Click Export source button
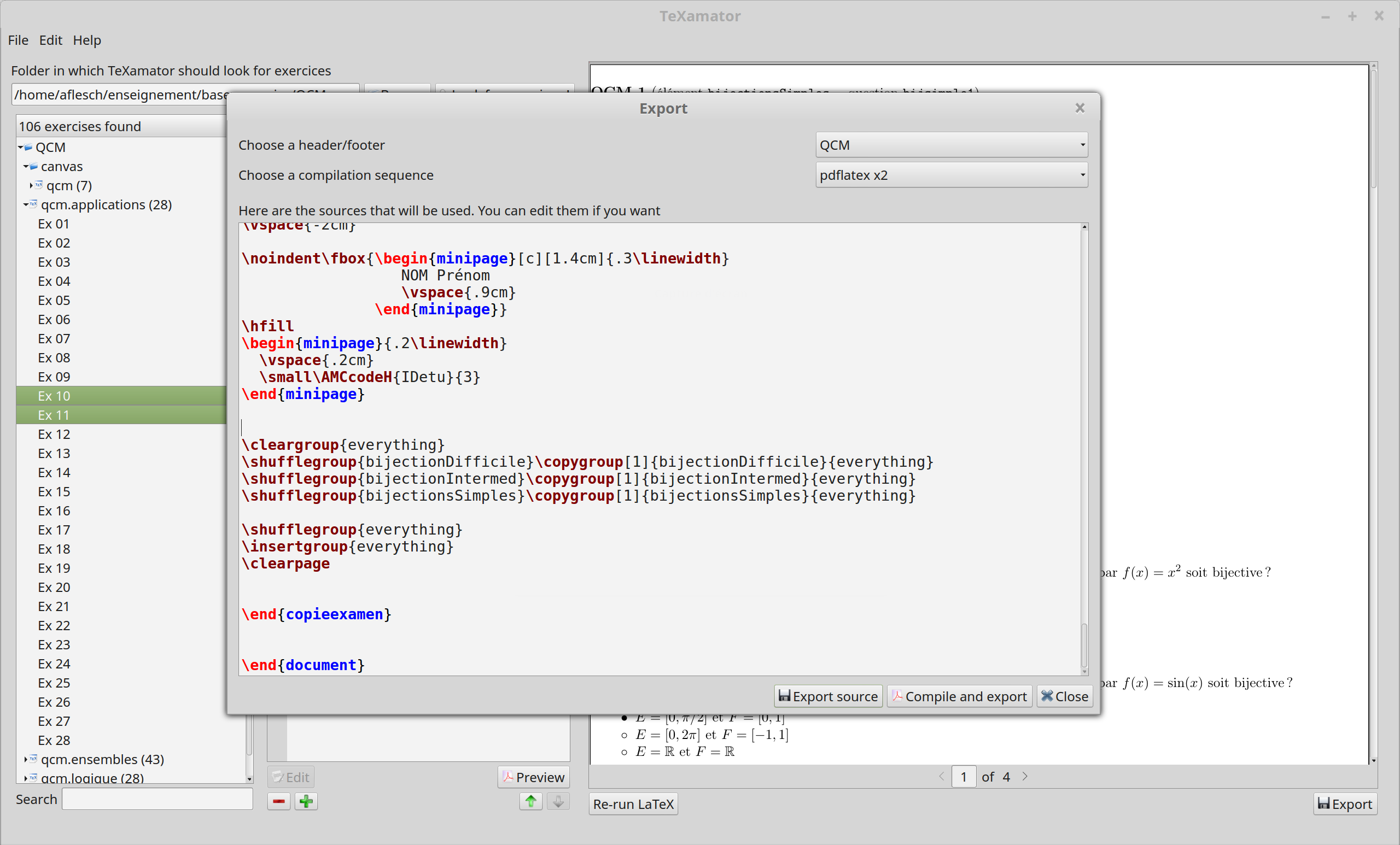The height and width of the screenshot is (845, 1400). 828,696
